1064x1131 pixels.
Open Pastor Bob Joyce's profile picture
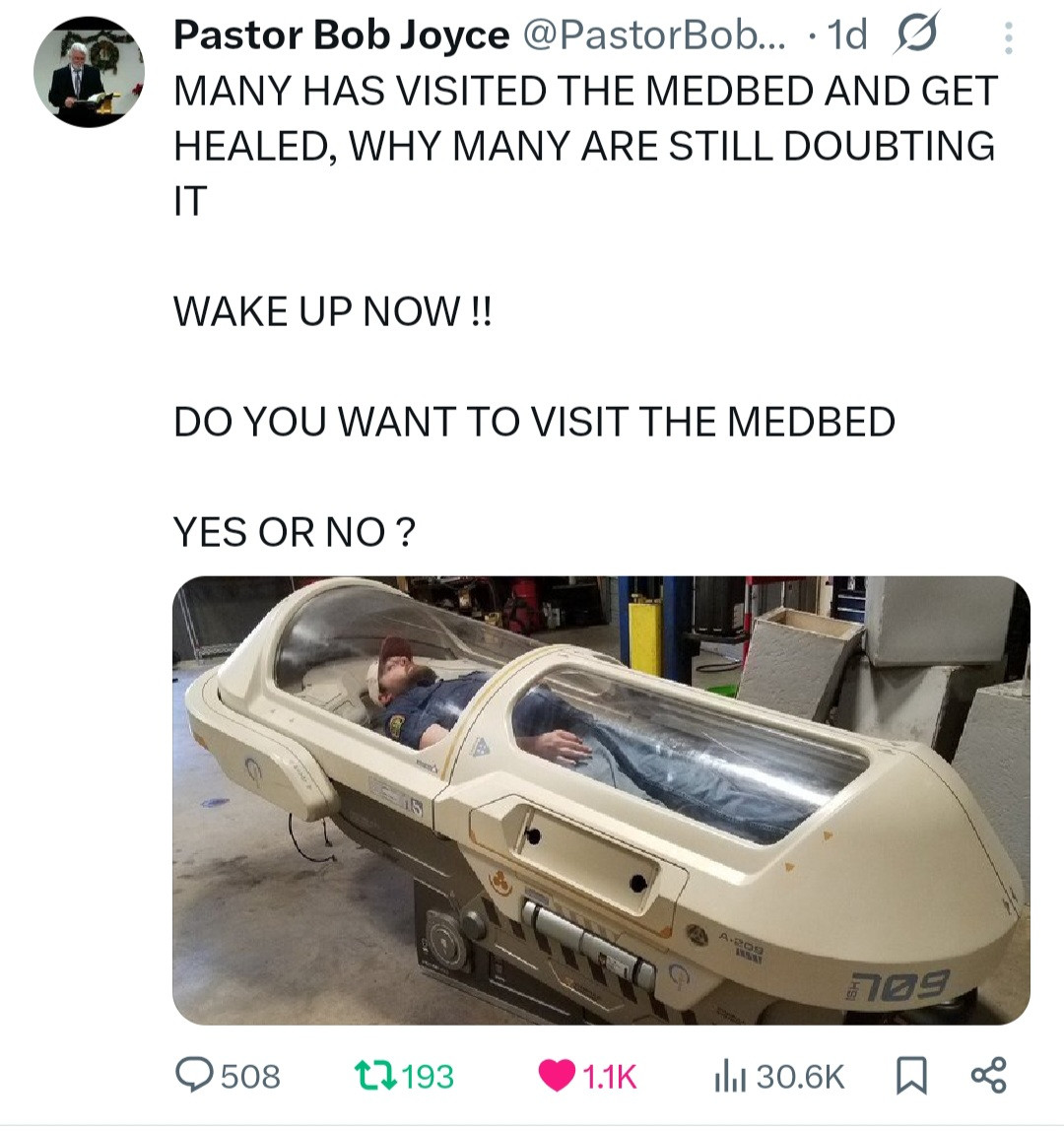click(x=89, y=72)
